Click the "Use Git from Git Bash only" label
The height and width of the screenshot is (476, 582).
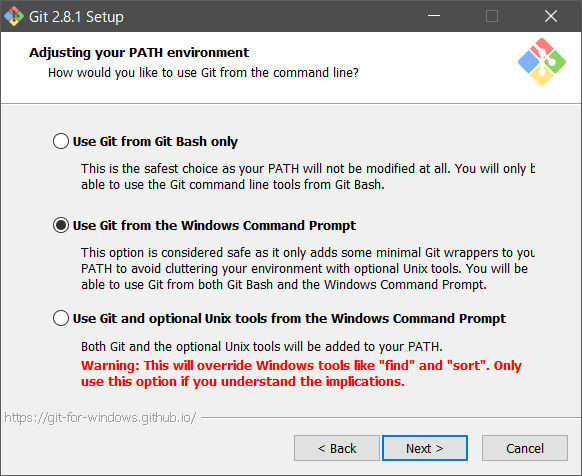[155, 141]
